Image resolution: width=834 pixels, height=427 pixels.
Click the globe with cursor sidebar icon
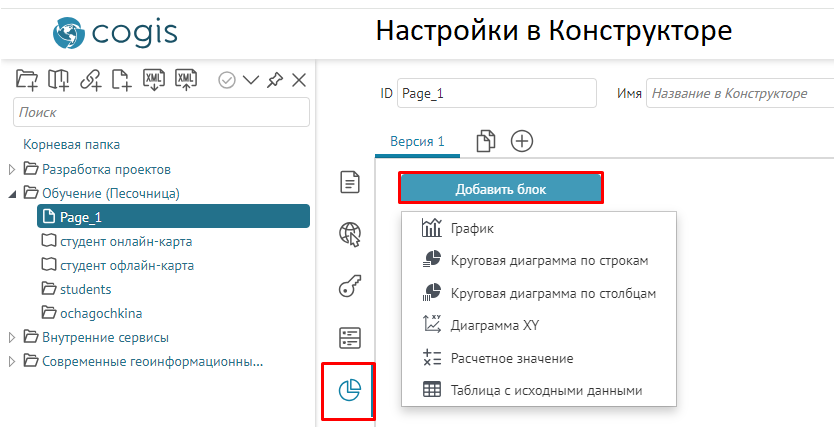click(349, 234)
